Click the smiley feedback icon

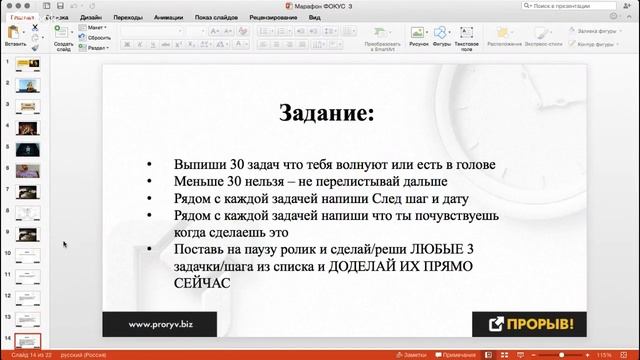pos(613,16)
